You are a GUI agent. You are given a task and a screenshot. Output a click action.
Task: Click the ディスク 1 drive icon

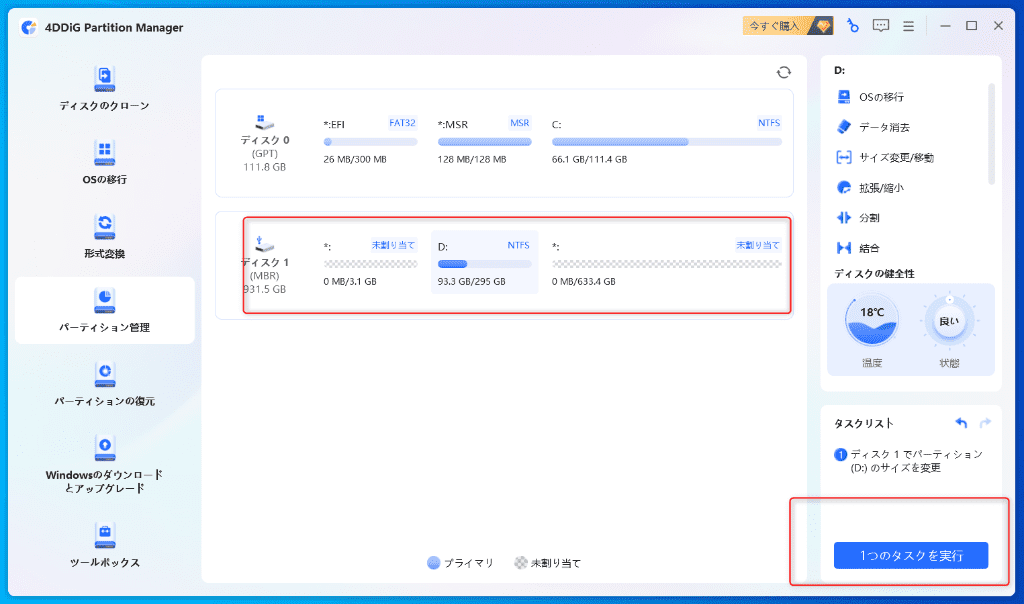click(264, 244)
